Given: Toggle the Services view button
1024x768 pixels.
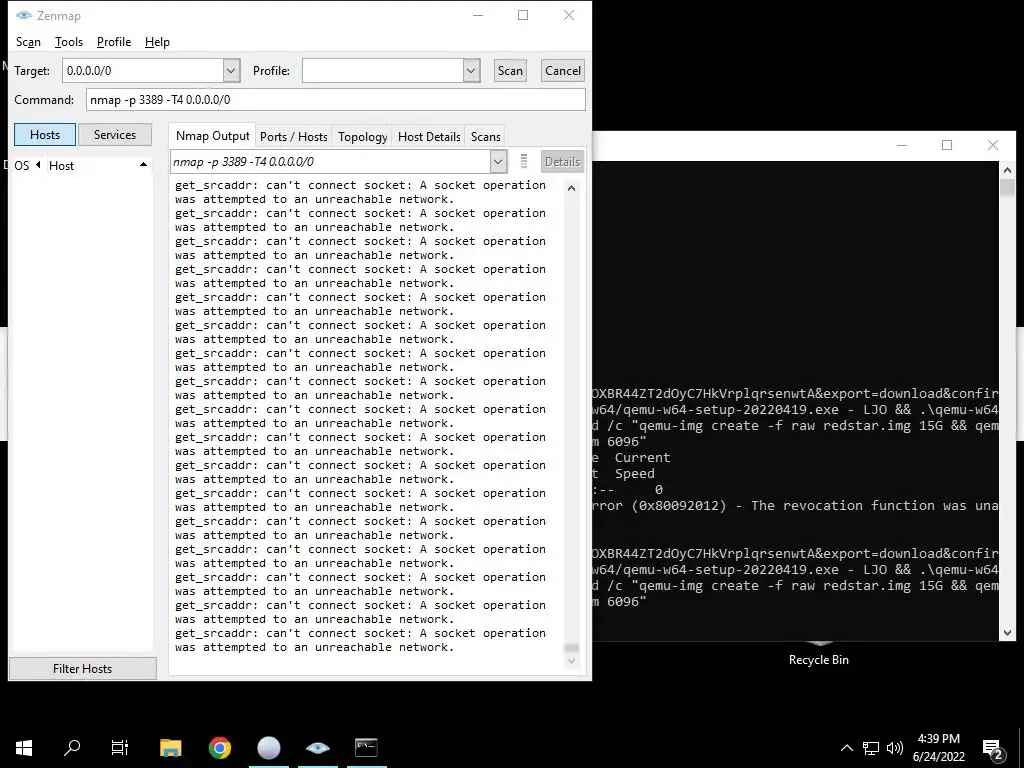Looking at the screenshot, I should coord(115,135).
